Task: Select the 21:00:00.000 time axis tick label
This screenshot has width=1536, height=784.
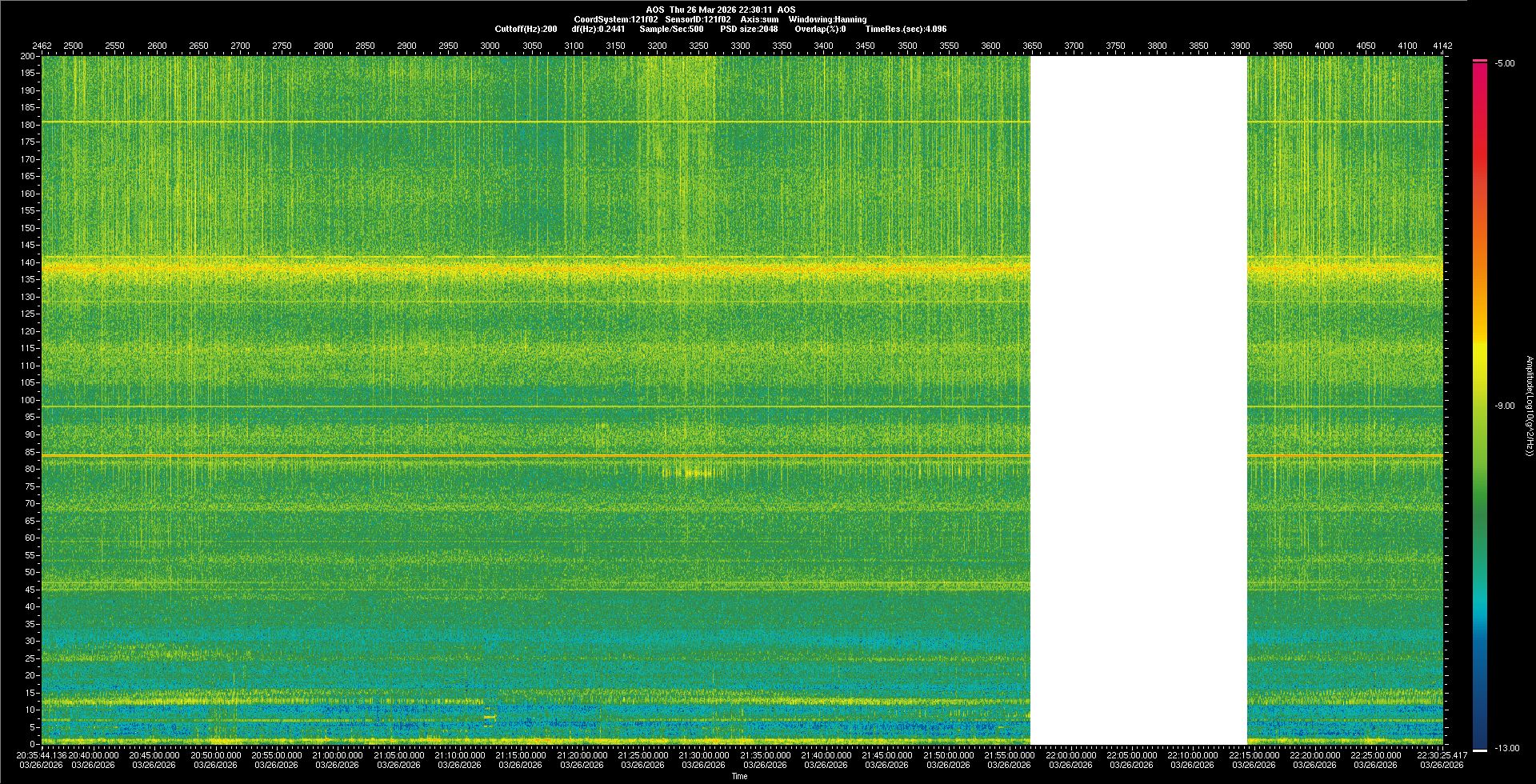Action: [x=337, y=754]
